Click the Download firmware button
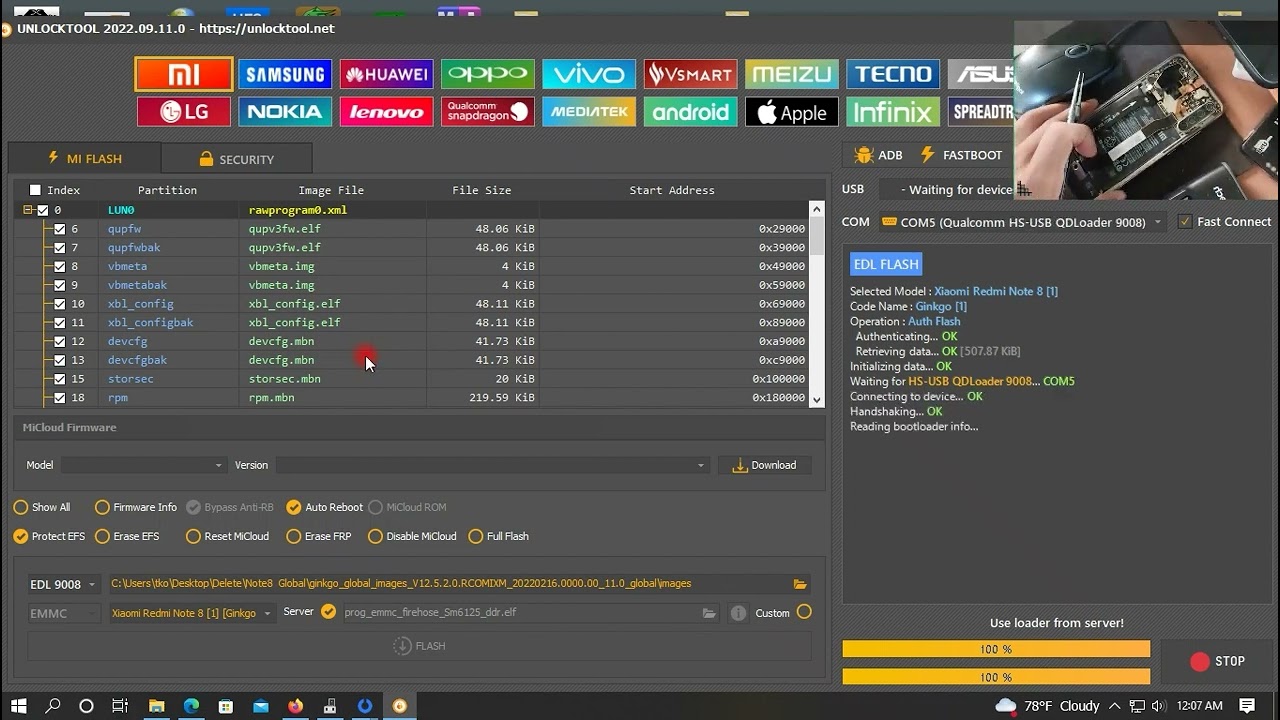Screen dimensions: 1280x720 click(x=765, y=465)
